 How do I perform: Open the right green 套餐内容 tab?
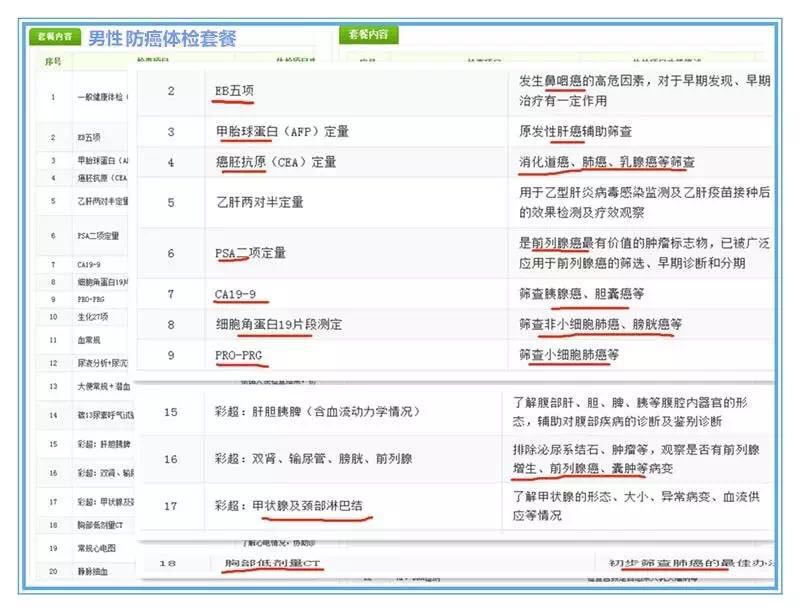[x=369, y=34]
